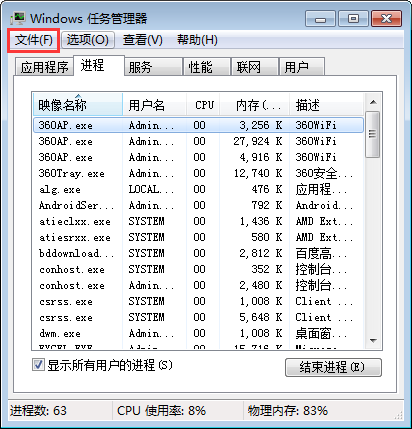The height and width of the screenshot is (429, 412).
Task: Click the 476 K memory value
Action: point(267,189)
